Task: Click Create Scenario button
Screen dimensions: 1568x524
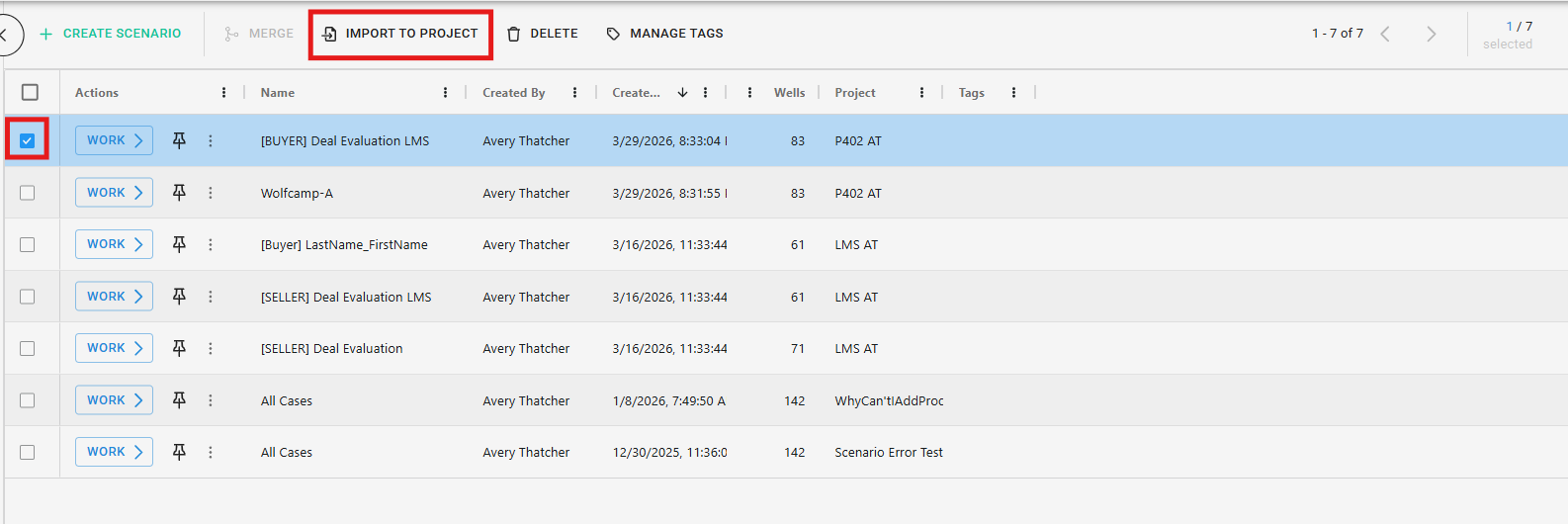Action: [x=110, y=34]
